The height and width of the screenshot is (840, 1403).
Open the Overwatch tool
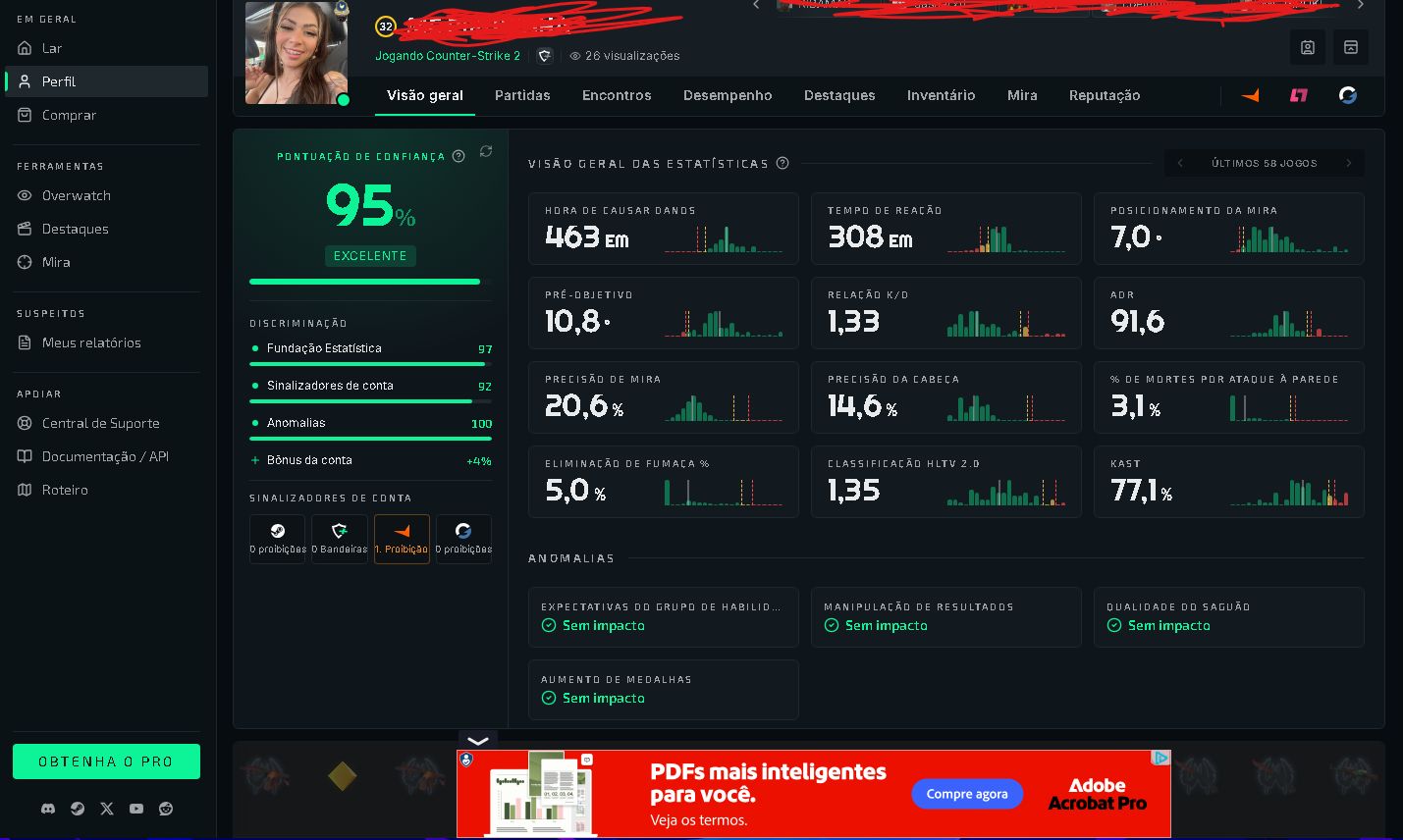106,195
